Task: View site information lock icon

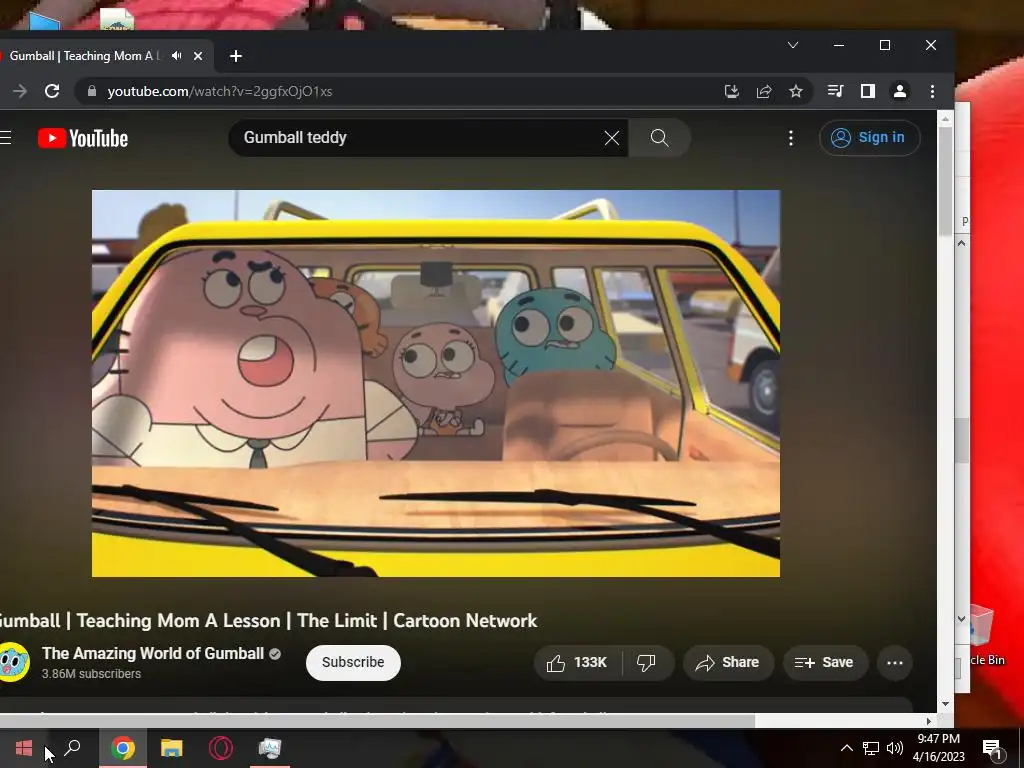Action: click(92, 91)
